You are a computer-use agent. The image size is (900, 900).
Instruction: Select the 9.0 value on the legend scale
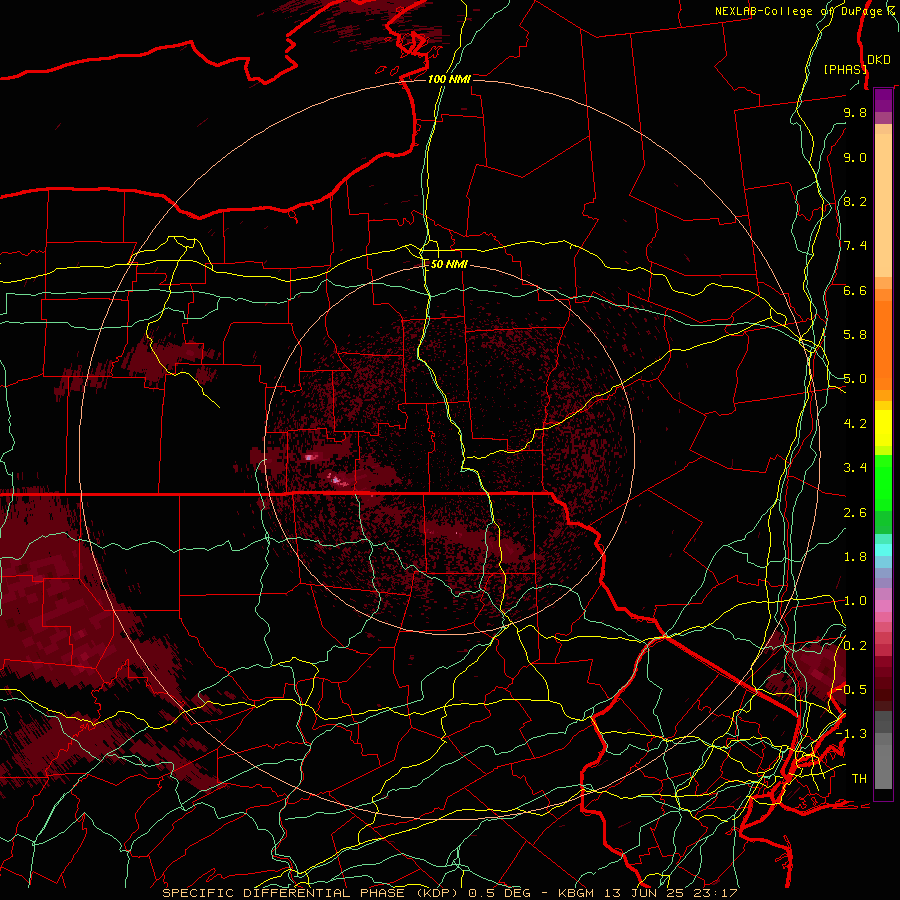855,157
